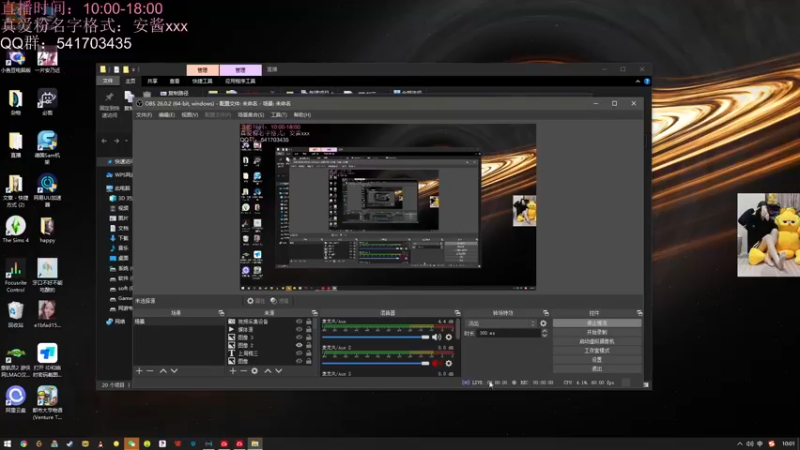Mute 麦克风/Aux with its speaker icon
800x450 pixels.
436,337
